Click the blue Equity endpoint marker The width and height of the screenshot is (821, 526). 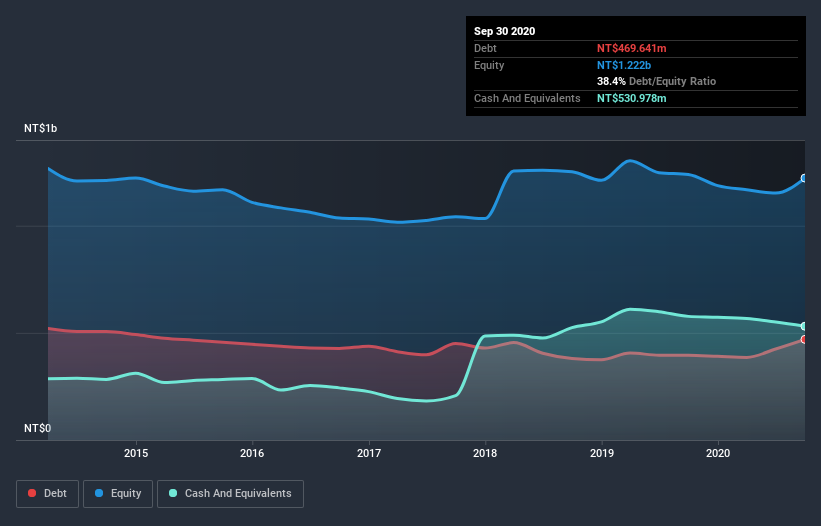coord(804,178)
